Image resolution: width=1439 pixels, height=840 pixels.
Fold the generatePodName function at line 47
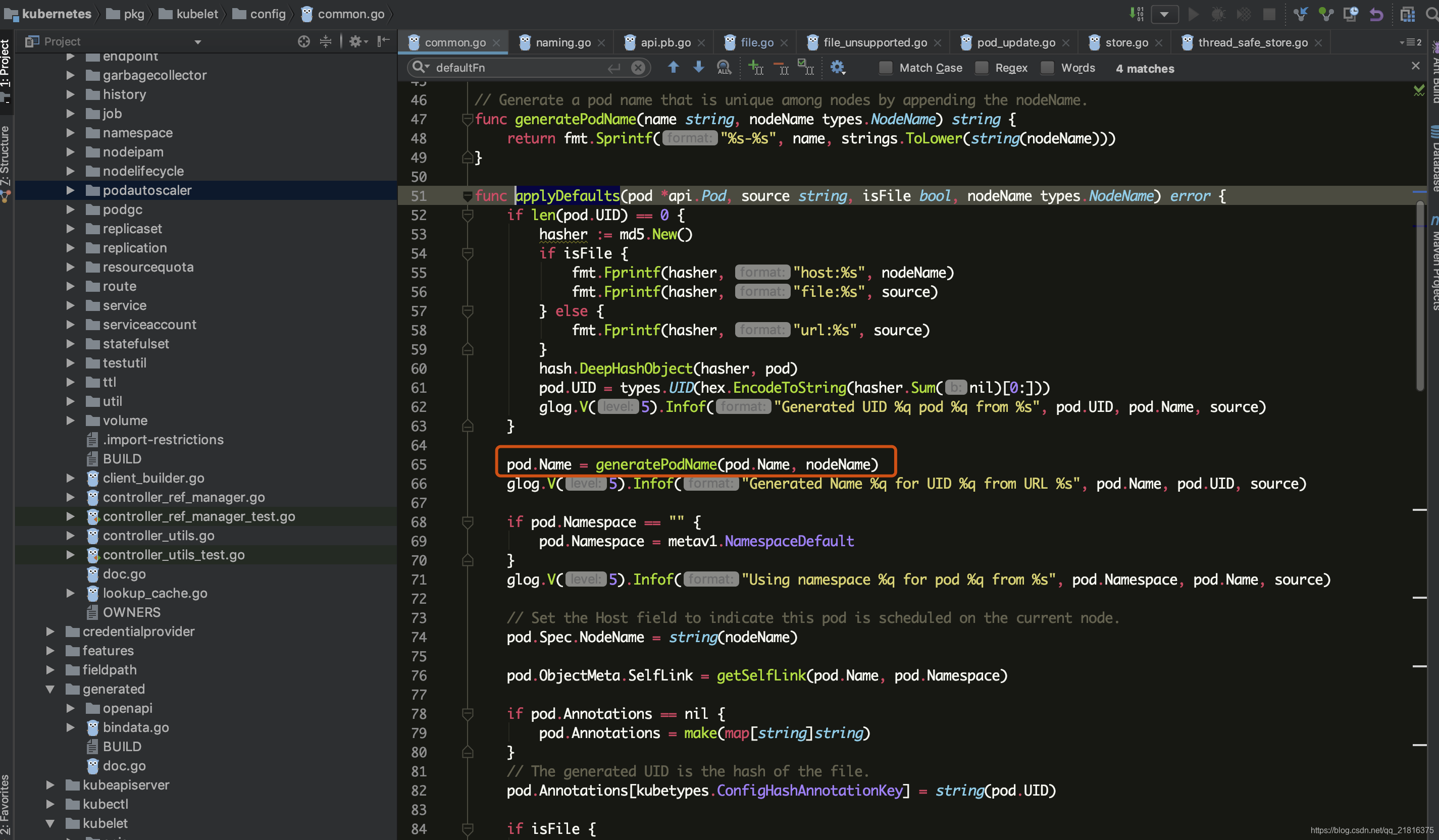pos(467,119)
